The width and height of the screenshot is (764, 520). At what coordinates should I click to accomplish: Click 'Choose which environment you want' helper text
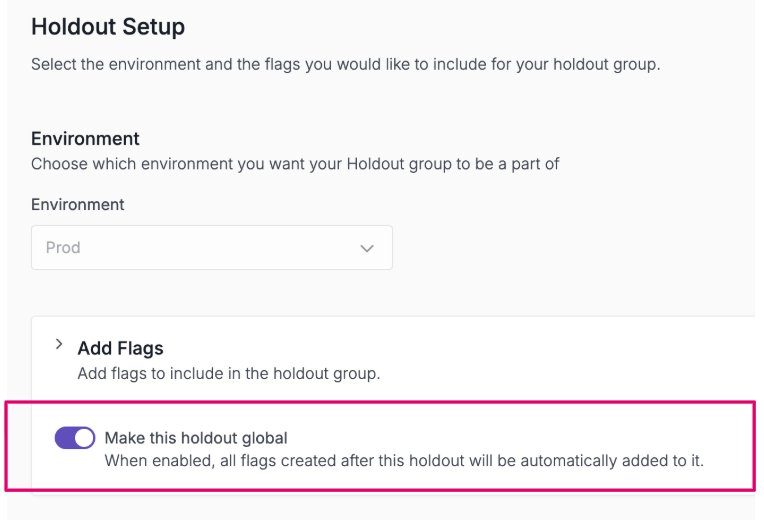(x=294, y=163)
